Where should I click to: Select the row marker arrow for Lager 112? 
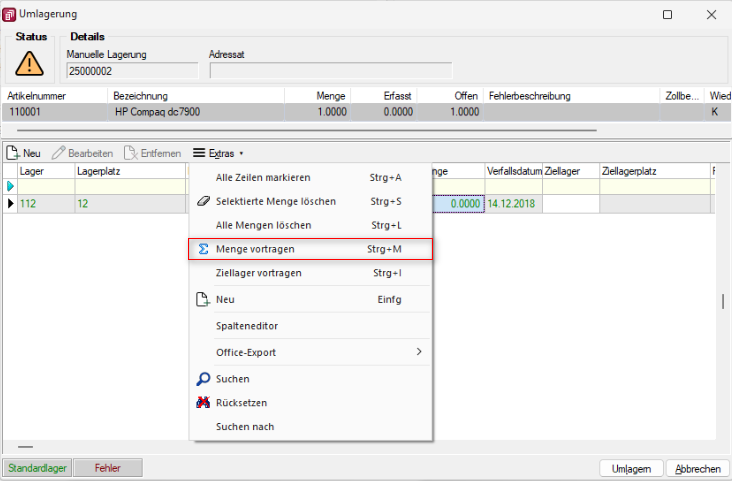(11, 204)
